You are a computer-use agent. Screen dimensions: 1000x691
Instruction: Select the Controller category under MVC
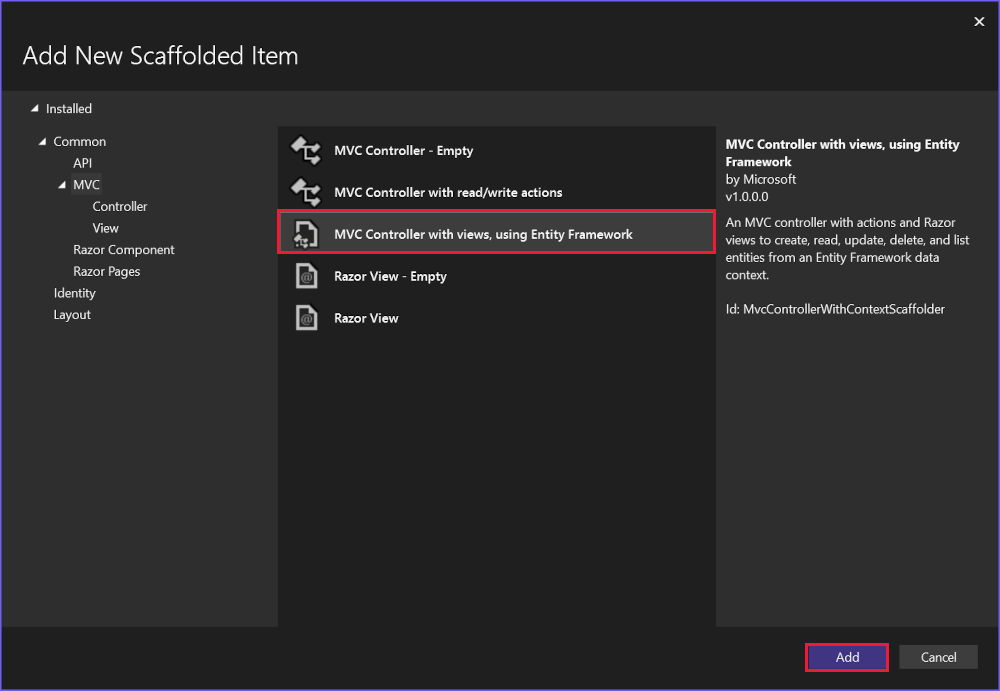[120, 206]
